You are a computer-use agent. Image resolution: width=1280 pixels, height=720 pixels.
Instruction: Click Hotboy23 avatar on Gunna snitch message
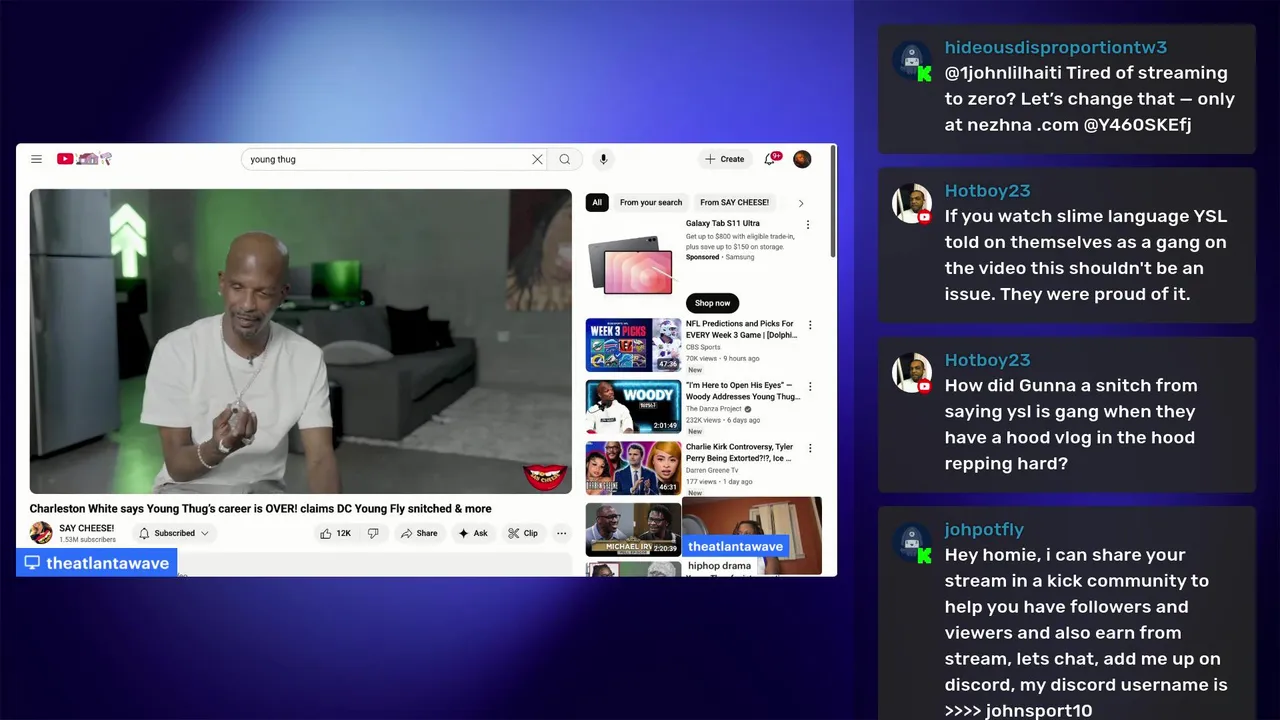(x=911, y=373)
